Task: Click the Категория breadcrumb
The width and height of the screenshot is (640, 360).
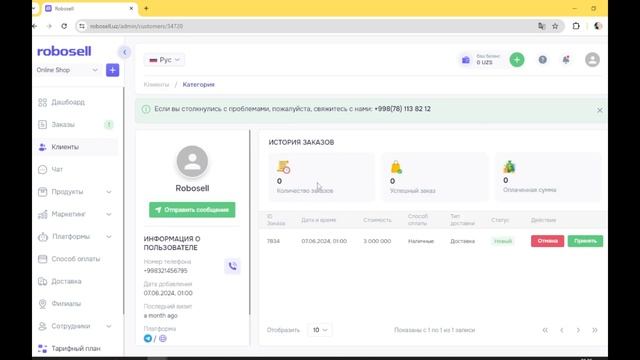Action: (198, 84)
